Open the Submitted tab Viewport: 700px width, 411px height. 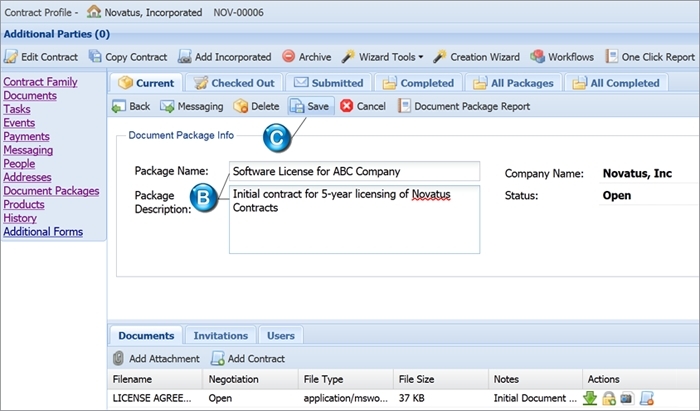coord(329,83)
